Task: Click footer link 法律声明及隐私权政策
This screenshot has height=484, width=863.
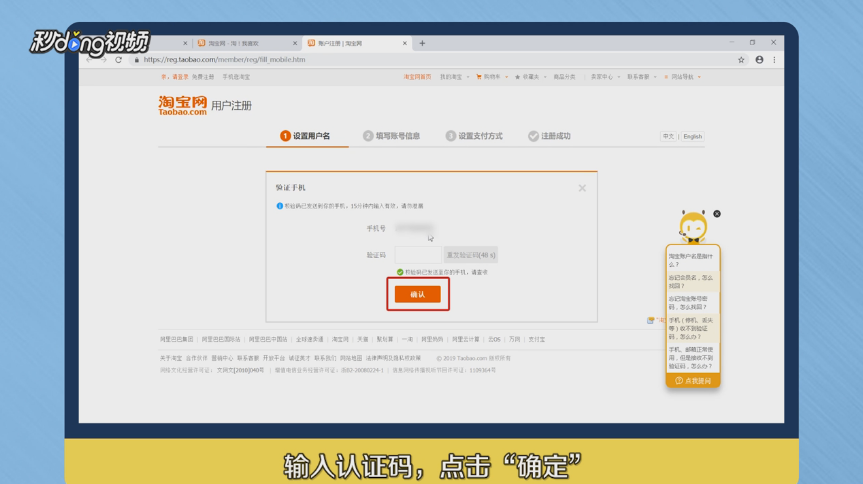Action: tap(394, 358)
